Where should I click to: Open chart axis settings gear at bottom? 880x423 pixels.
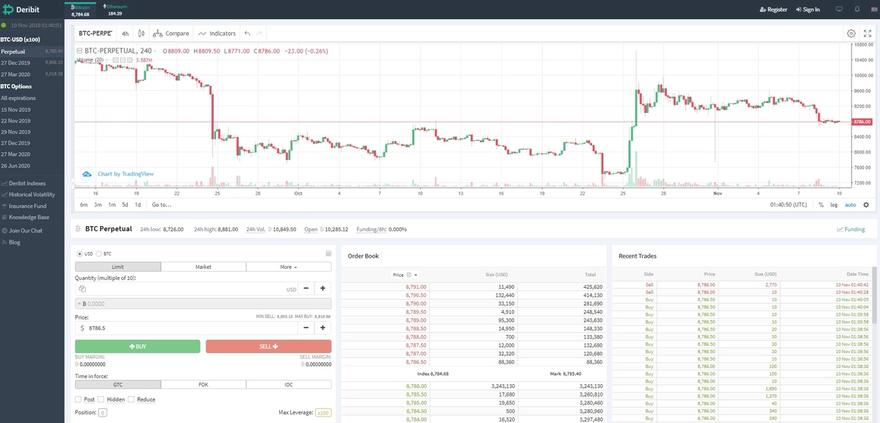click(x=866, y=205)
